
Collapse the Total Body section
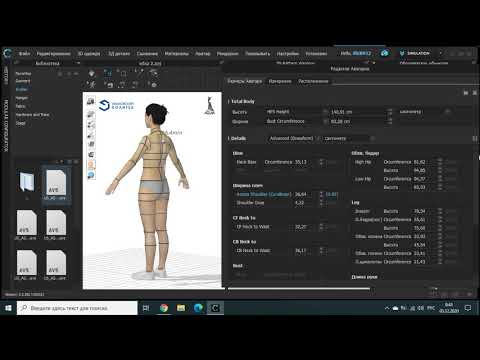[x=229, y=101]
